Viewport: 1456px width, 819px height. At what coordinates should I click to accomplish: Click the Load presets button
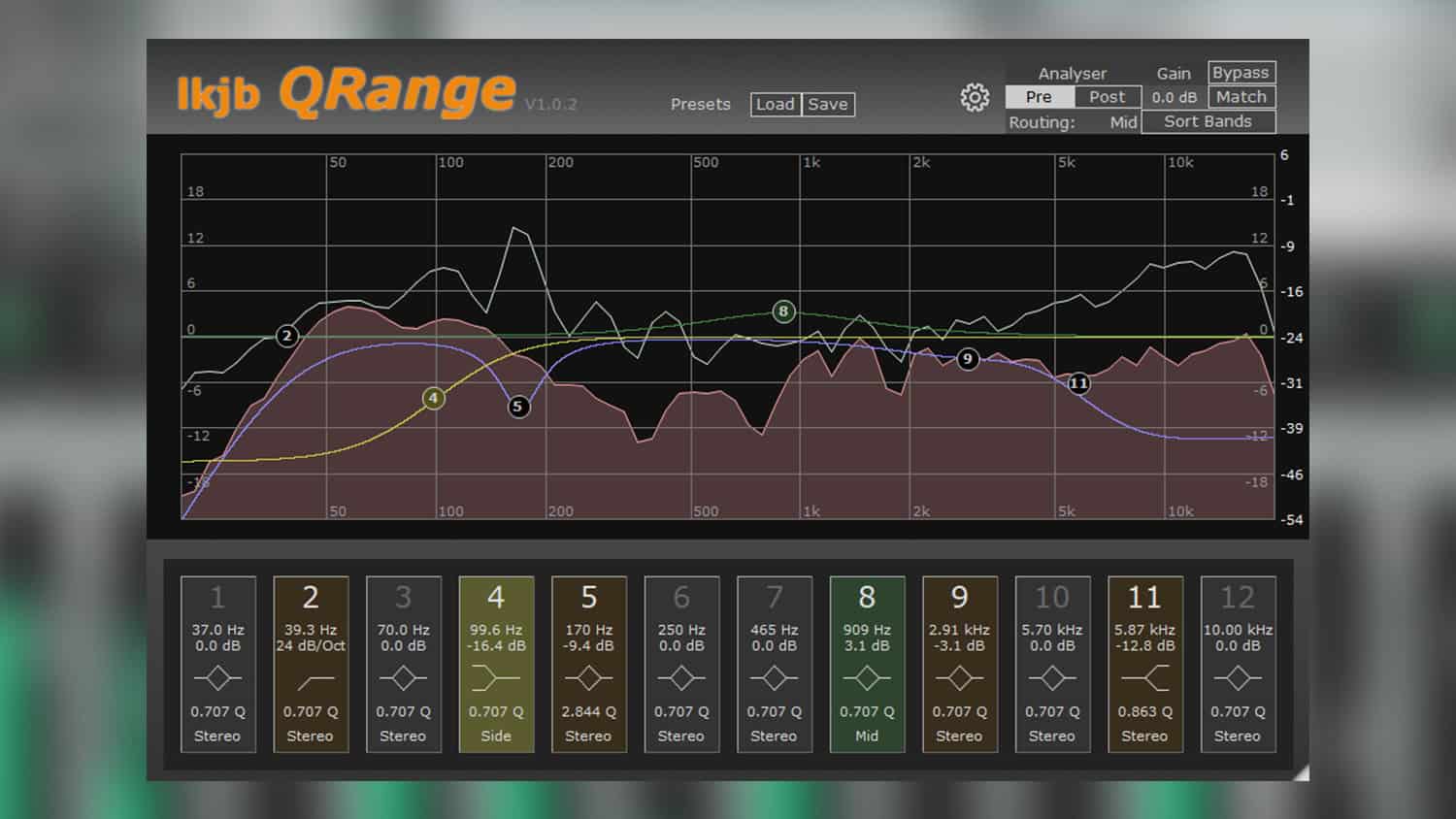776,104
